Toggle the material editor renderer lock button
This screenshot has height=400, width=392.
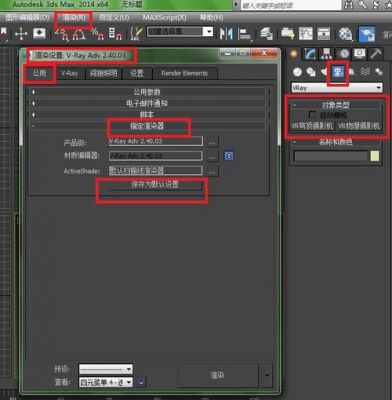229,156
